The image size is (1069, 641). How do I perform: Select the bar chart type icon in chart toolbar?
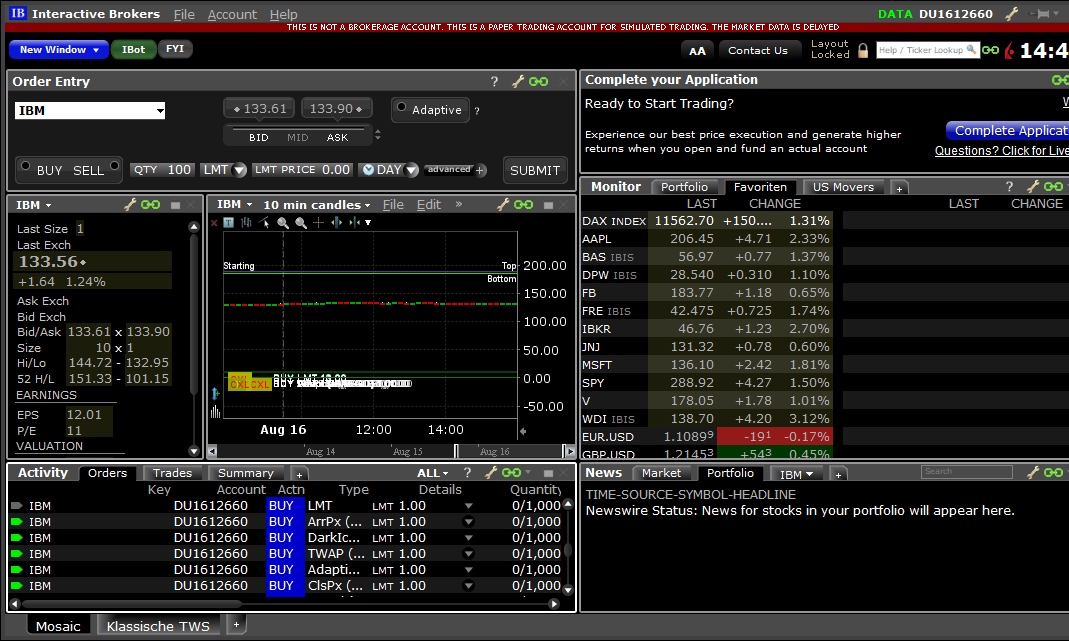point(246,222)
